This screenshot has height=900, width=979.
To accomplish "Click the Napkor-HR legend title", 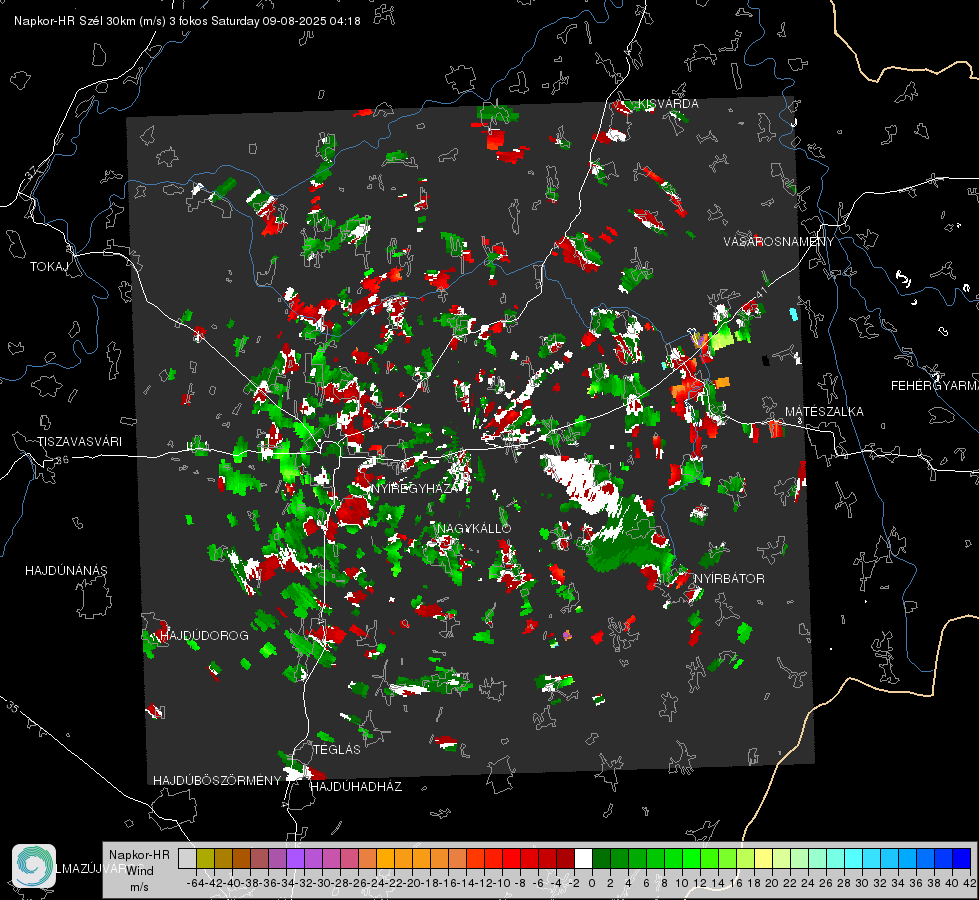I will 139,855.
